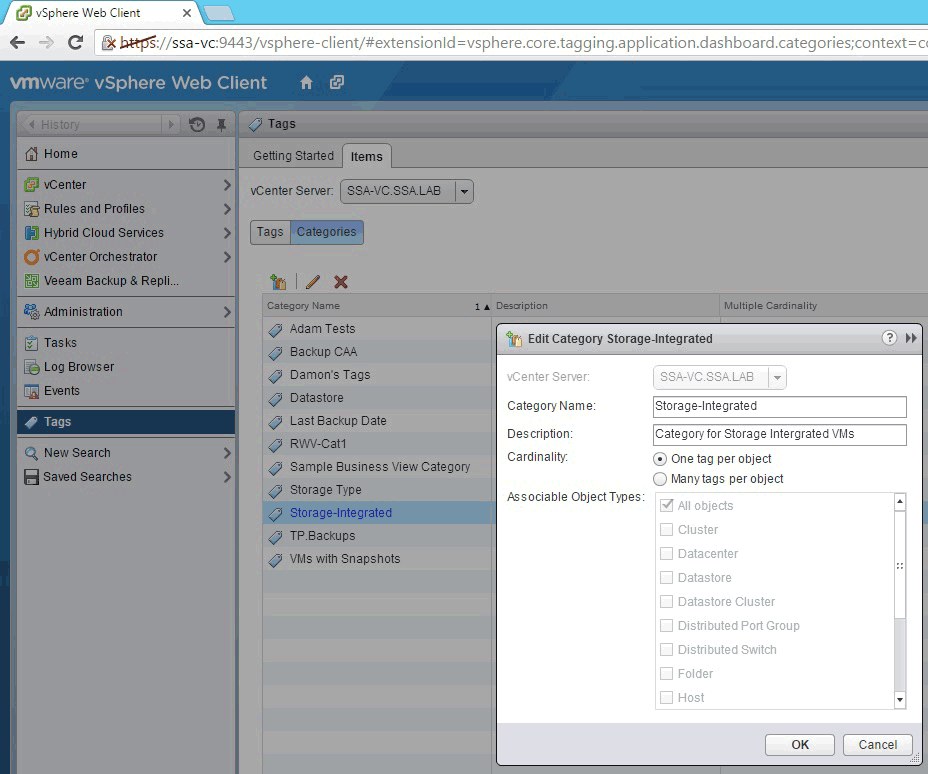Viewport: 928px width, 774px height.
Task: Select the Items tab
Action: tap(366, 156)
